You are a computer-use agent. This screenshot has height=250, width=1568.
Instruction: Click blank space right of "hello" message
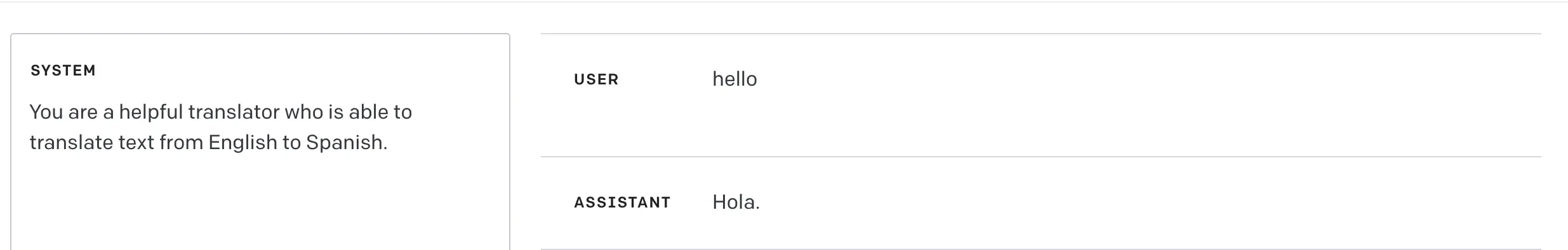[x=1143, y=79]
